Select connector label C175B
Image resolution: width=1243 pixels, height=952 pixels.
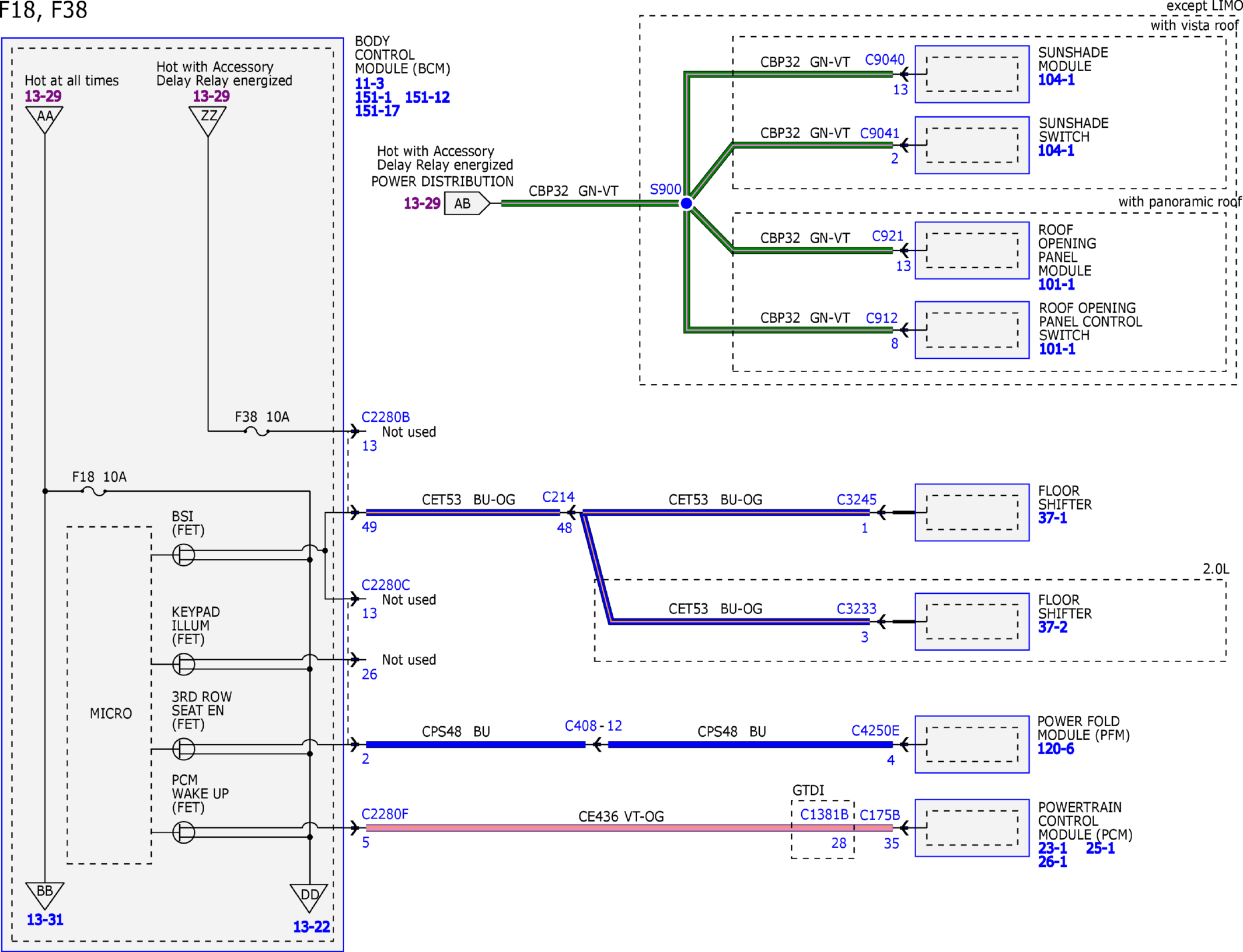coord(880,815)
